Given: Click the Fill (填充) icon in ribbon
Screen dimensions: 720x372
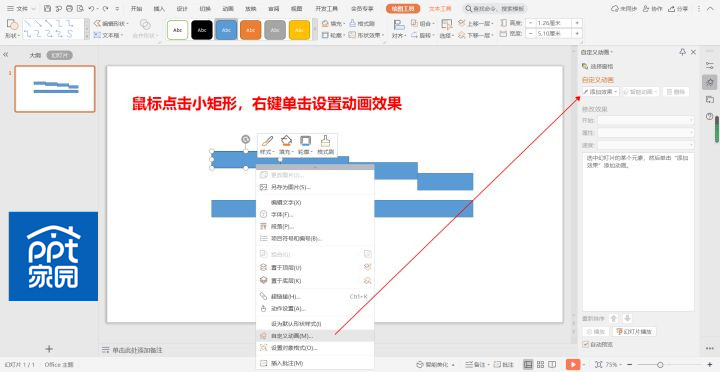Looking at the screenshot, I should (325, 23).
